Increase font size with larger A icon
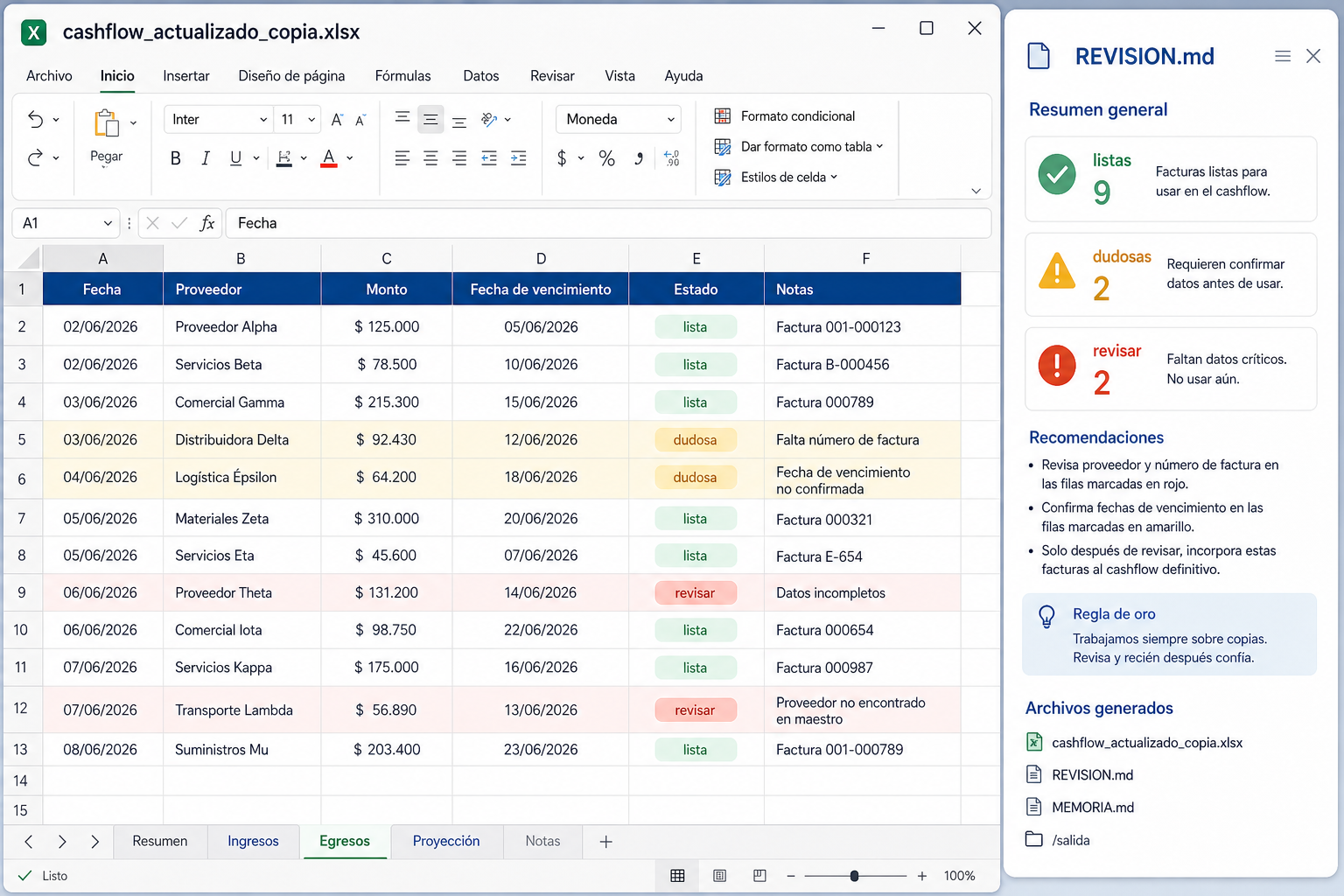 [x=337, y=120]
